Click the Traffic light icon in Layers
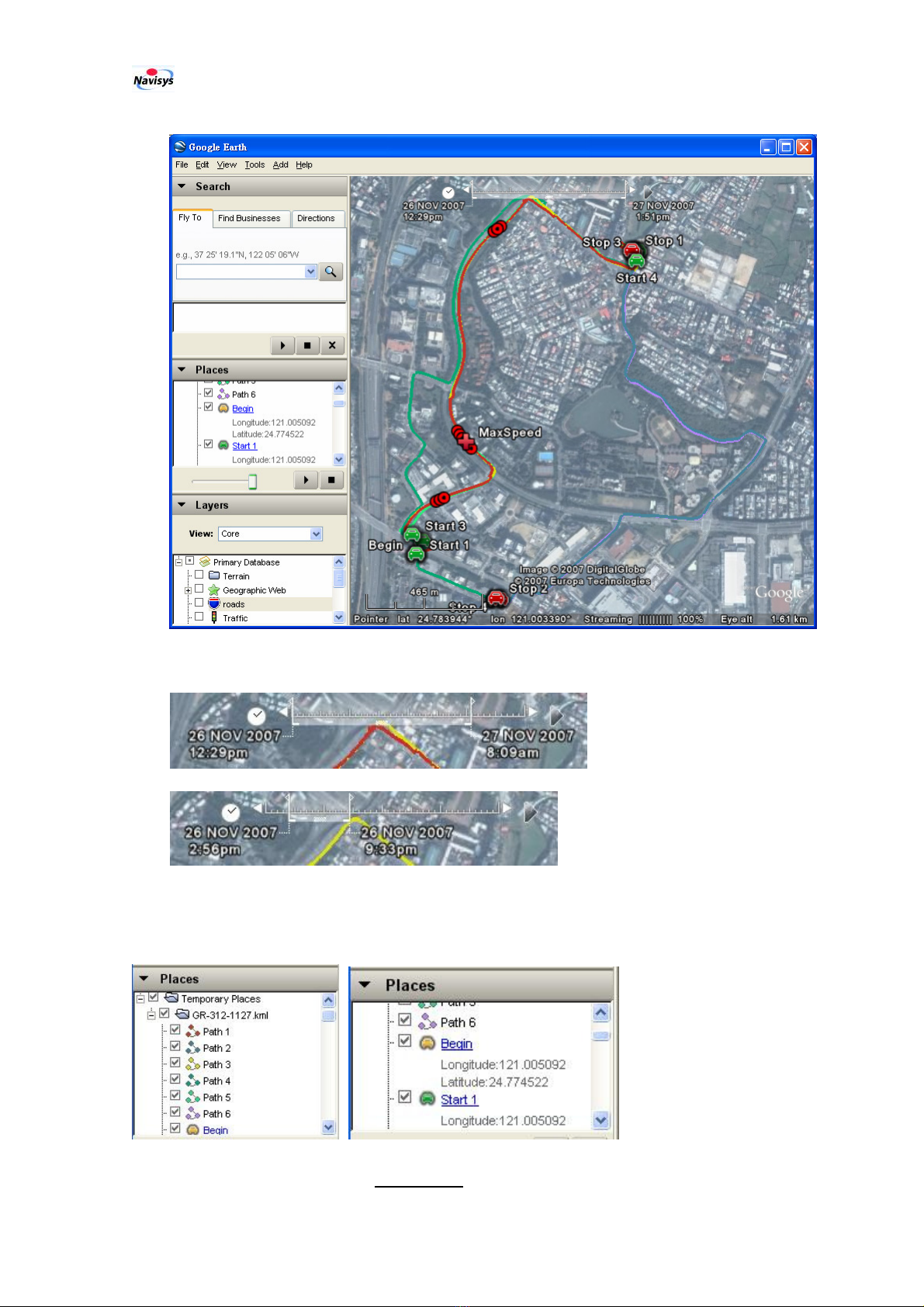The image size is (924, 1307). pos(214,617)
